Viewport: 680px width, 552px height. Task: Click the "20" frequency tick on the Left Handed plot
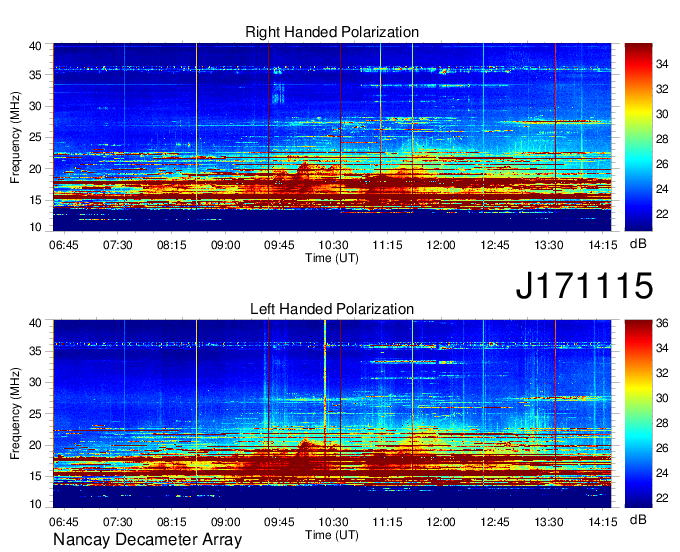[36, 445]
